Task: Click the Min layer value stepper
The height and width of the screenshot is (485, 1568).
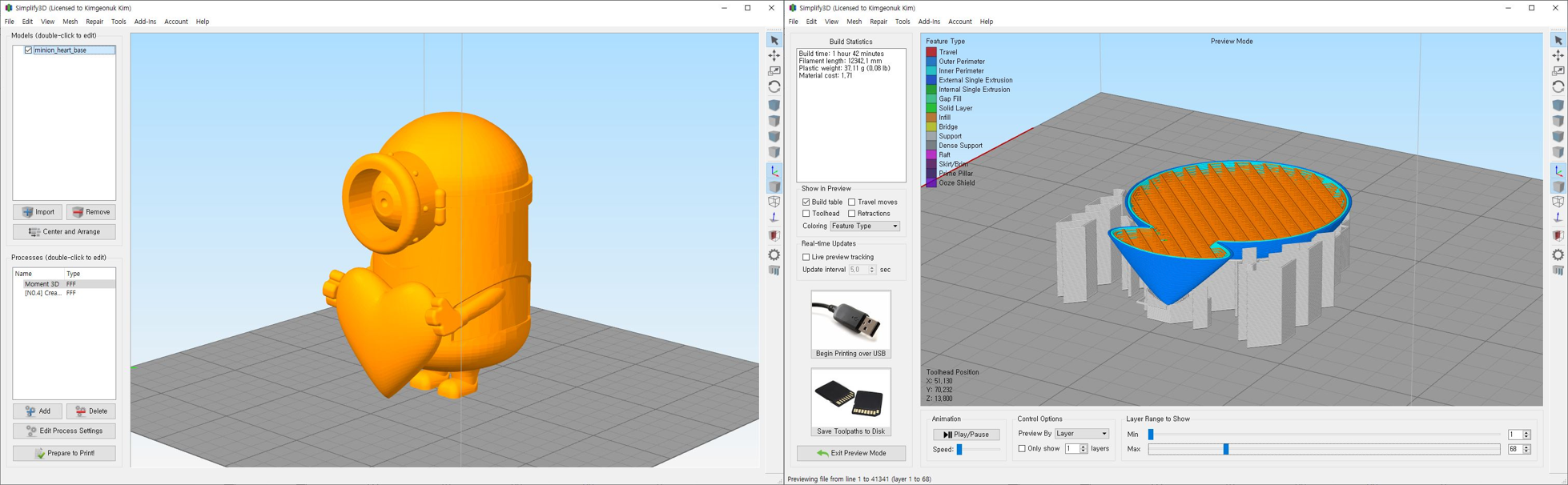Action: (x=1526, y=435)
